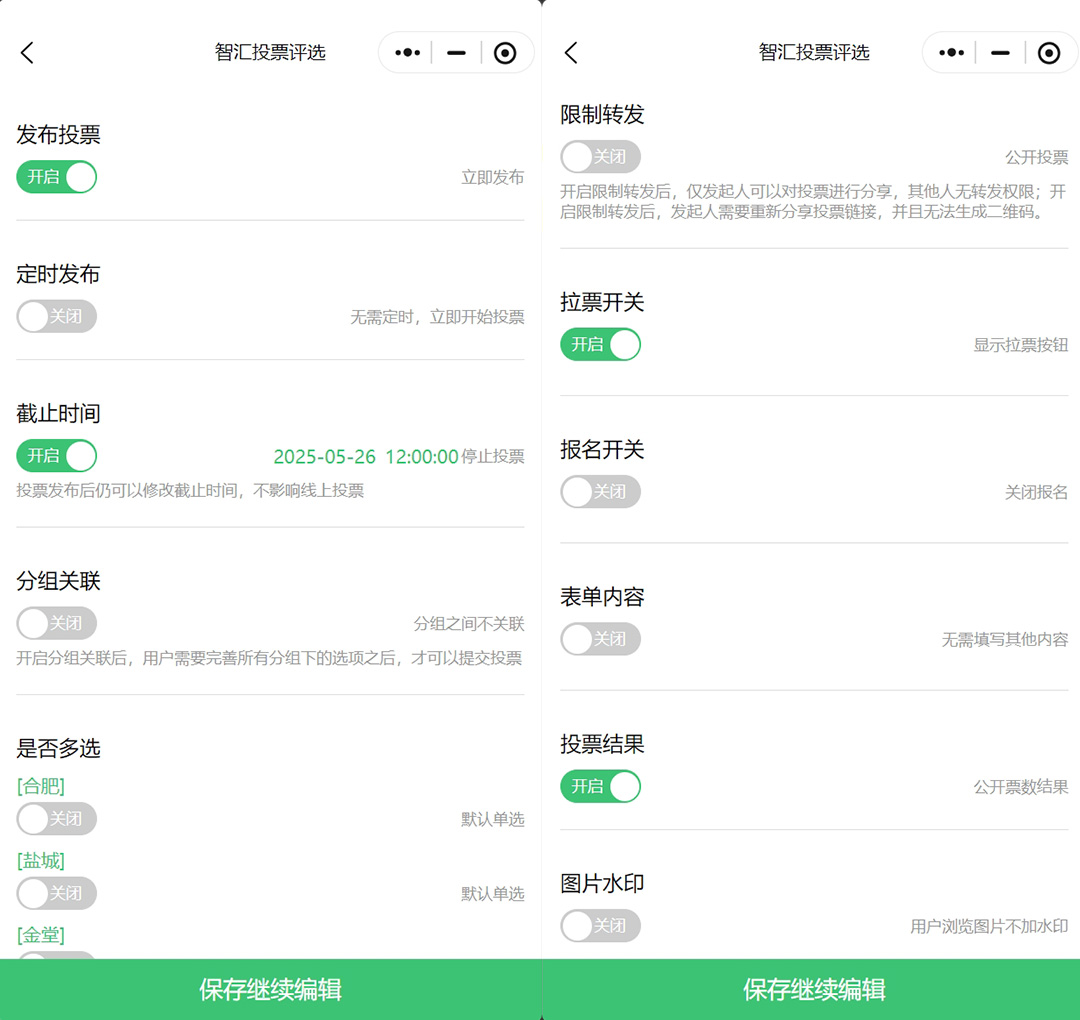Go back using right panel back arrow
The width and height of the screenshot is (1080, 1020).
pos(571,53)
